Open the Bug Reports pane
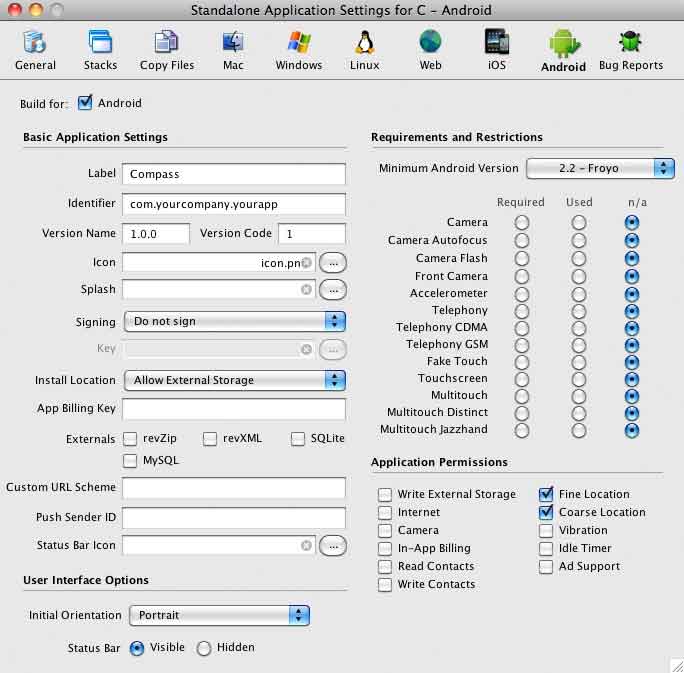 [x=630, y=49]
